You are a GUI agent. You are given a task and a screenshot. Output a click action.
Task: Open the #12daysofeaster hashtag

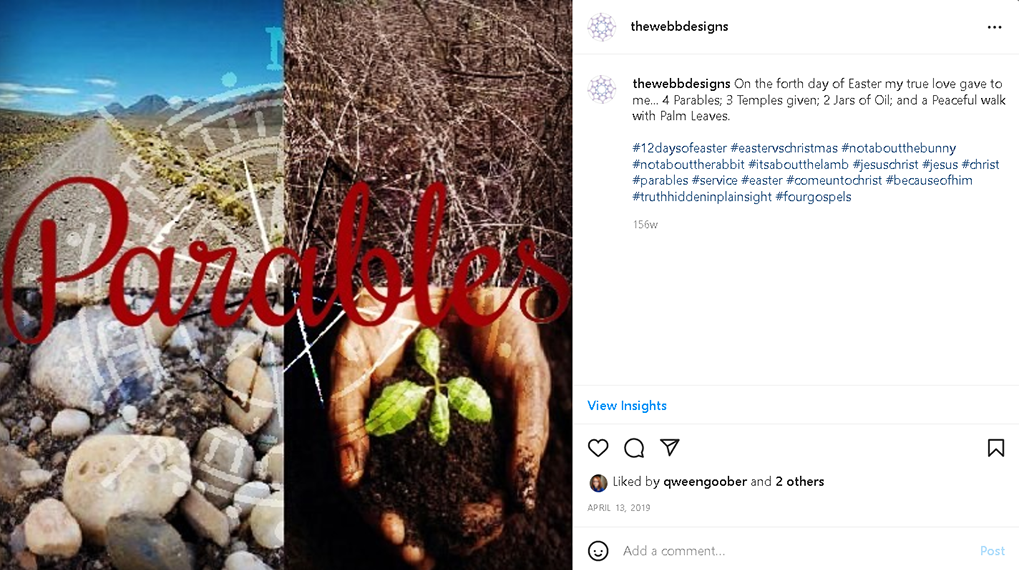(679, 148)
